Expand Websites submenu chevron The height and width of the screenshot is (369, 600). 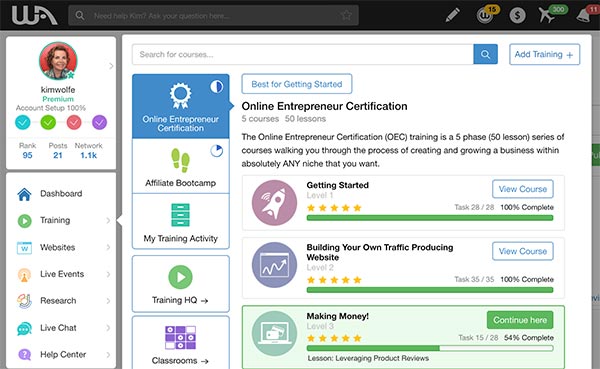[108, 247]
